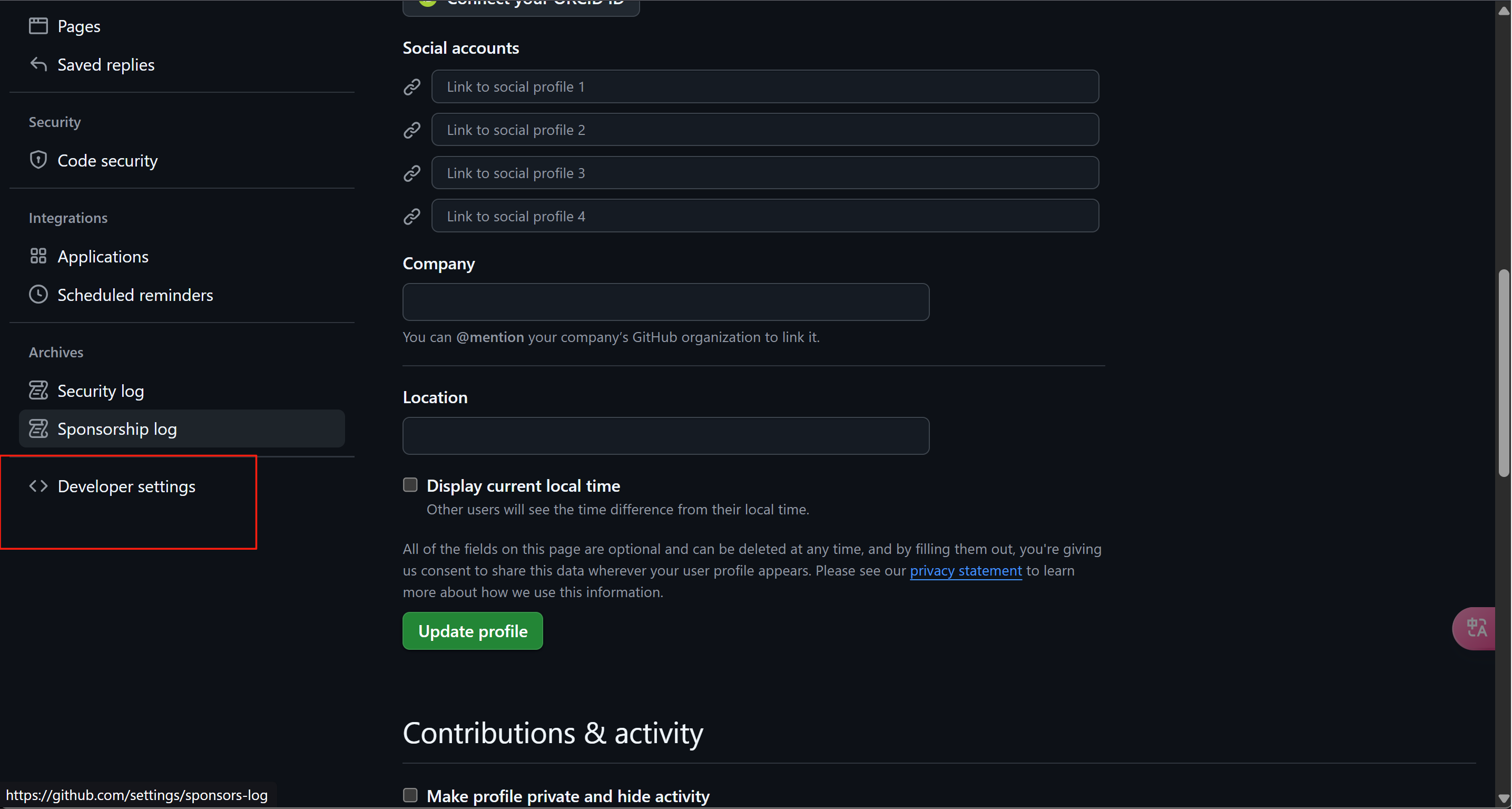Open the privacy statement link
The image size is (1512, 809).
[965, 570]
